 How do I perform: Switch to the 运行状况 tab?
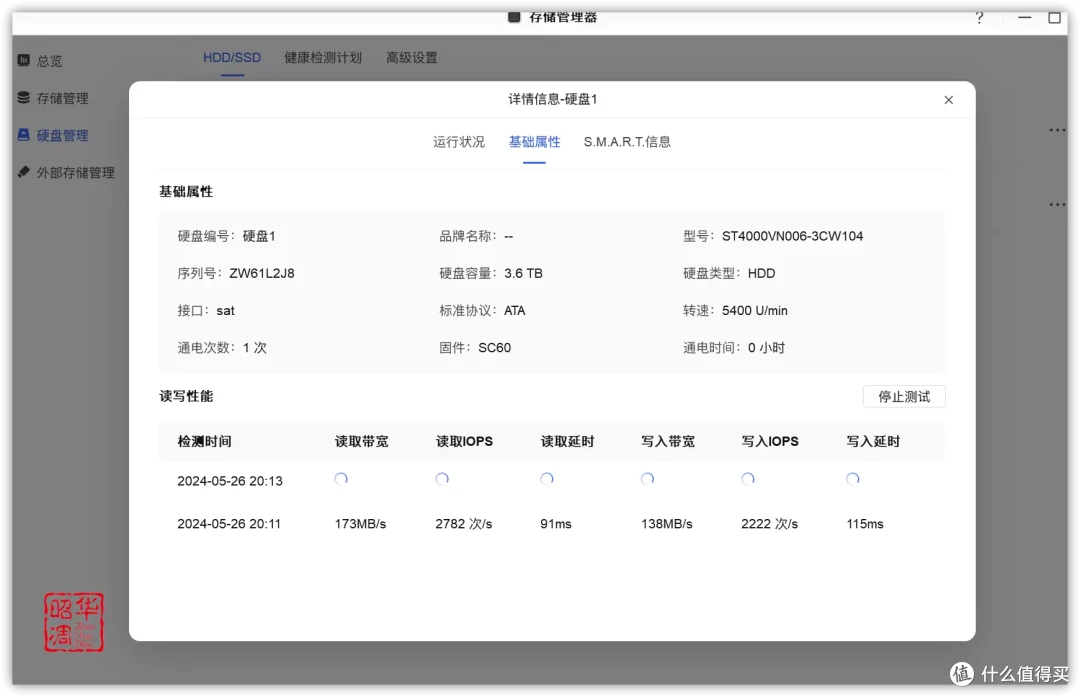point(459,142)
